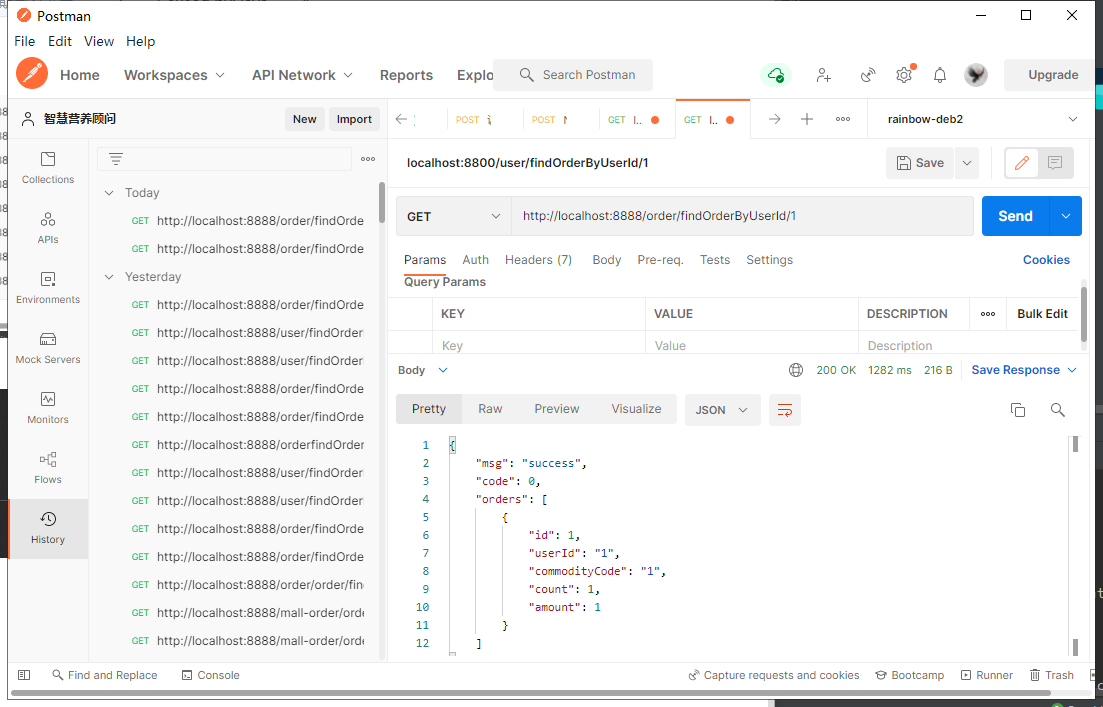Image resolution: width=1103 pixels, height=707 pixels.
Task: Open Monitors in the sidebar
Action: 48,408
